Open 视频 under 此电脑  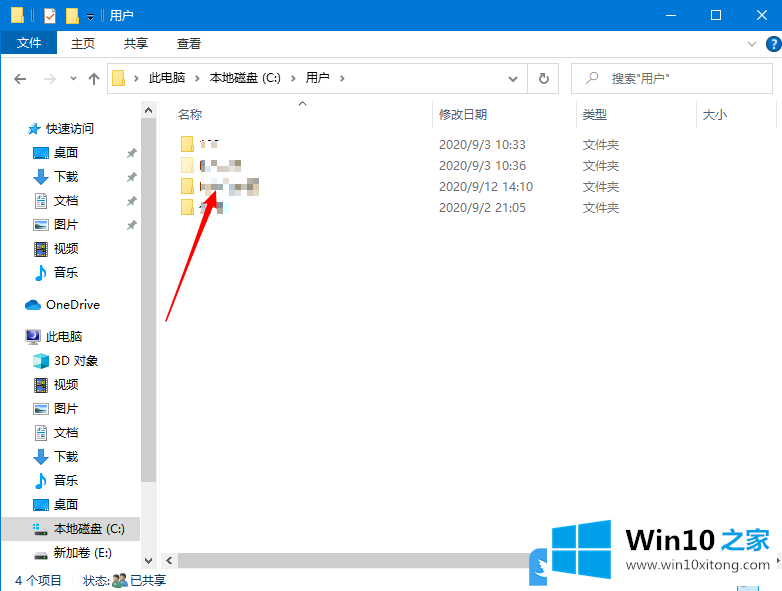66,385
